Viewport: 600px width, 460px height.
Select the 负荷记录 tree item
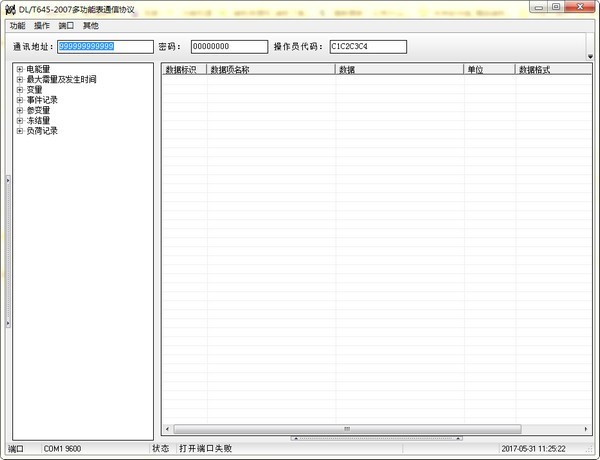tap(42, 131)
